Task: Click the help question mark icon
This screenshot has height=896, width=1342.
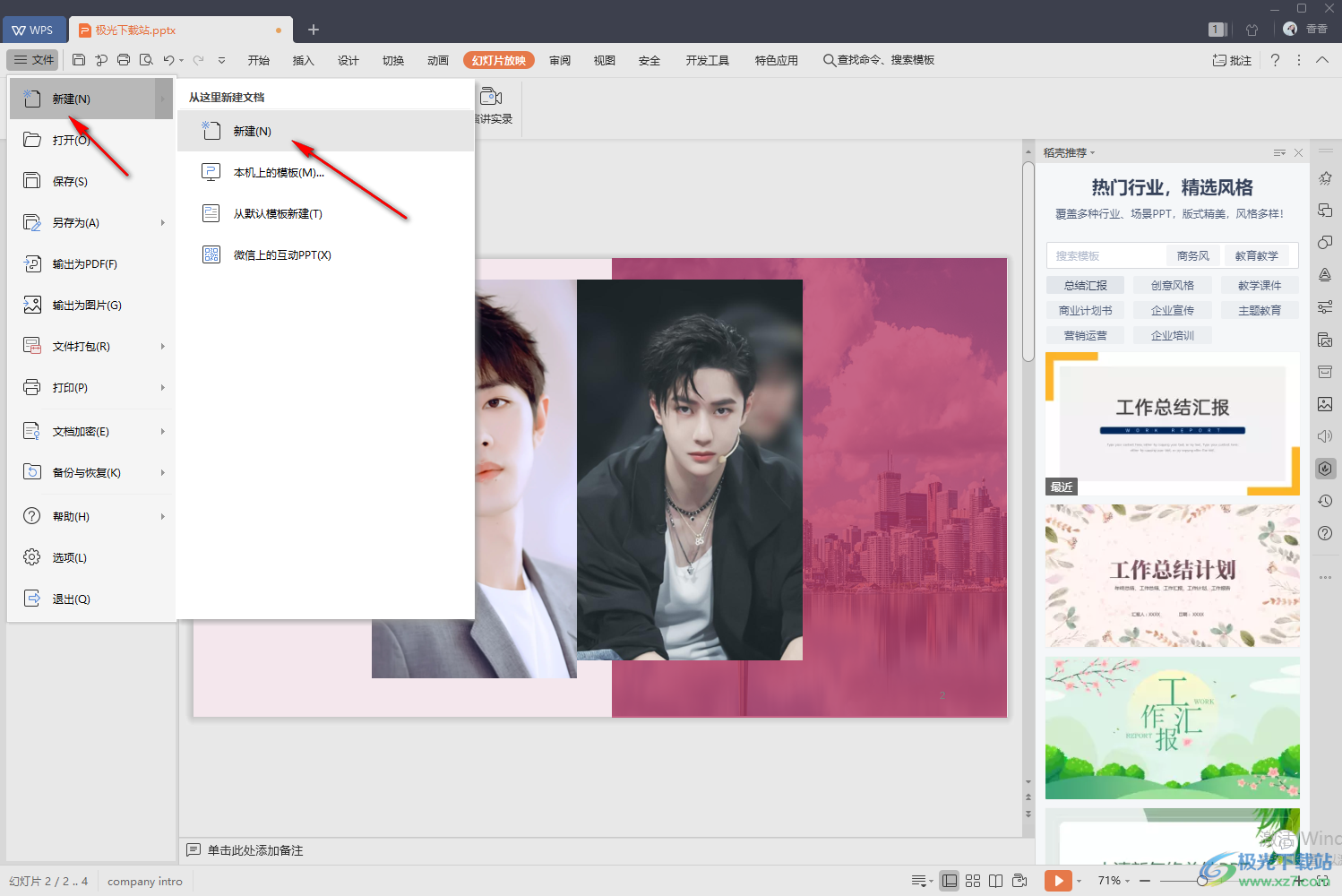Action: click(1275, 60)
